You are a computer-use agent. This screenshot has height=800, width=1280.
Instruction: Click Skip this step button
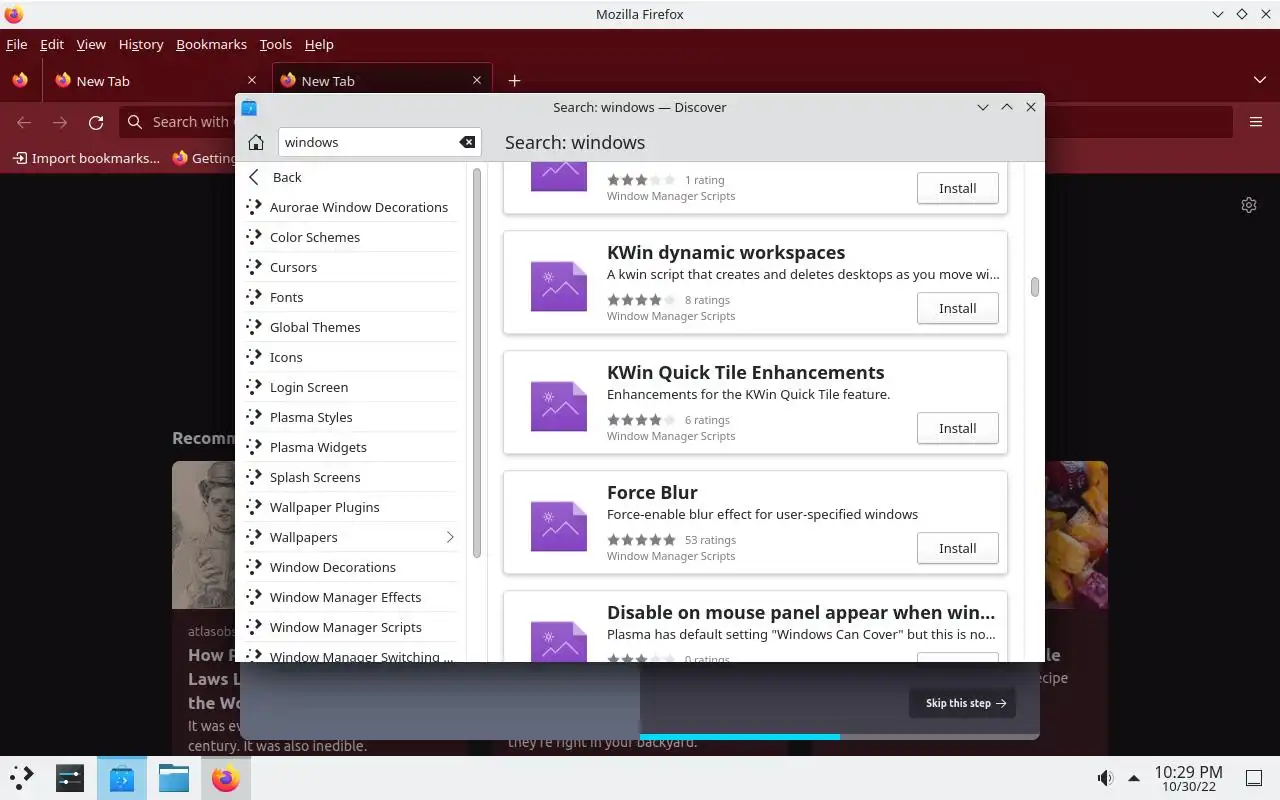(x=962, y=703)
